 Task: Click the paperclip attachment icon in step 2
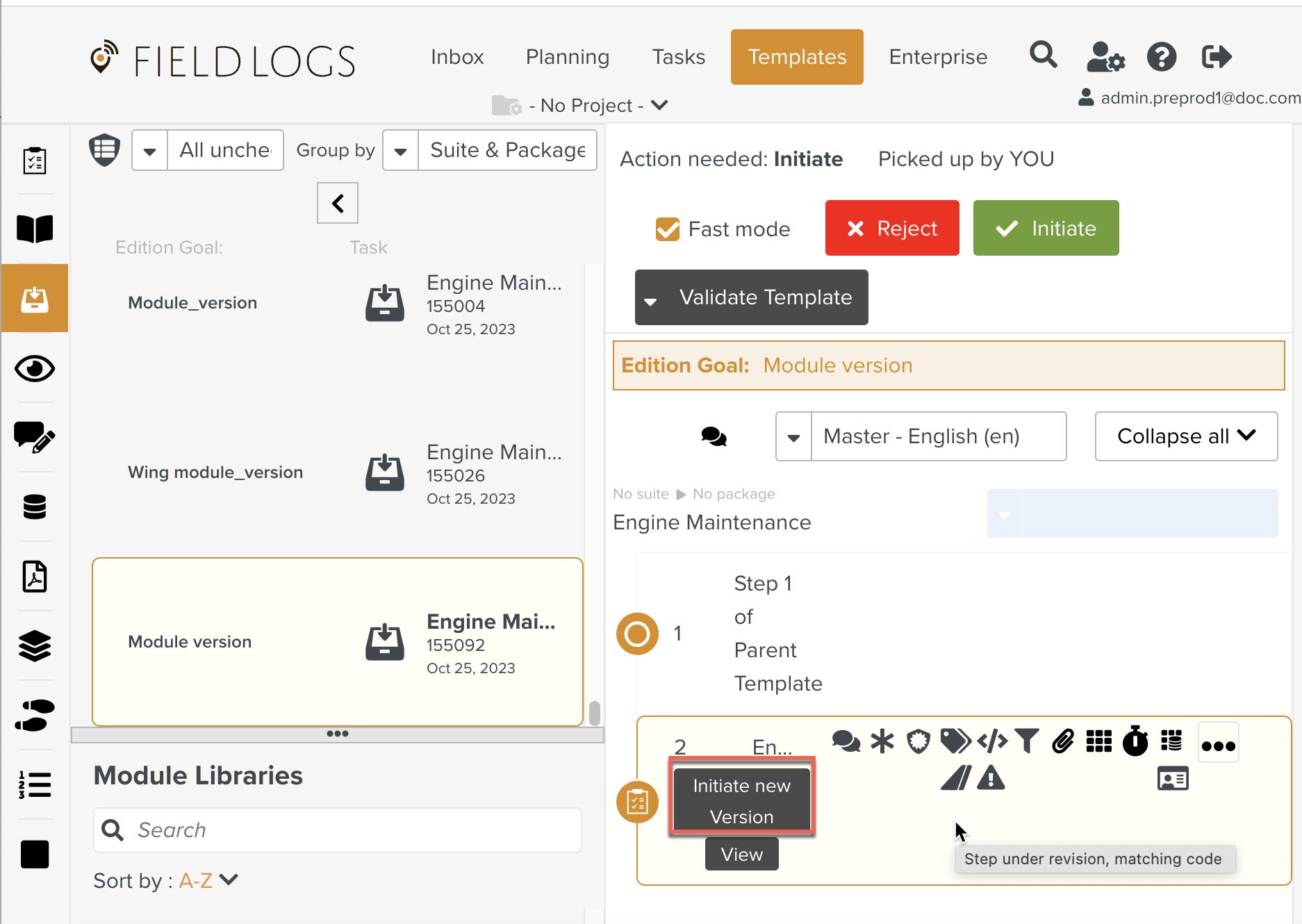click(1063, 741)
